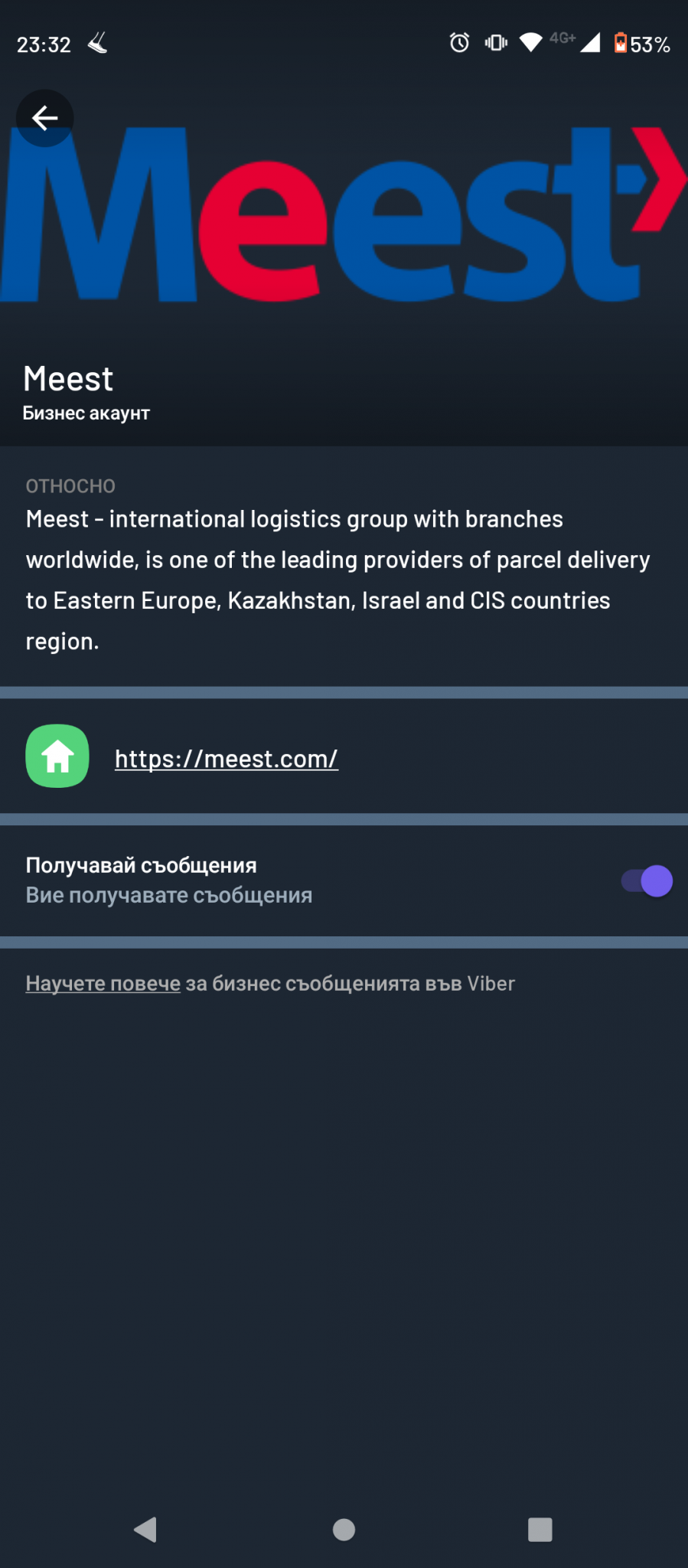Tap the alarm clock status icon
Screen dimensions: 688x1568
[x=459, y=43]
